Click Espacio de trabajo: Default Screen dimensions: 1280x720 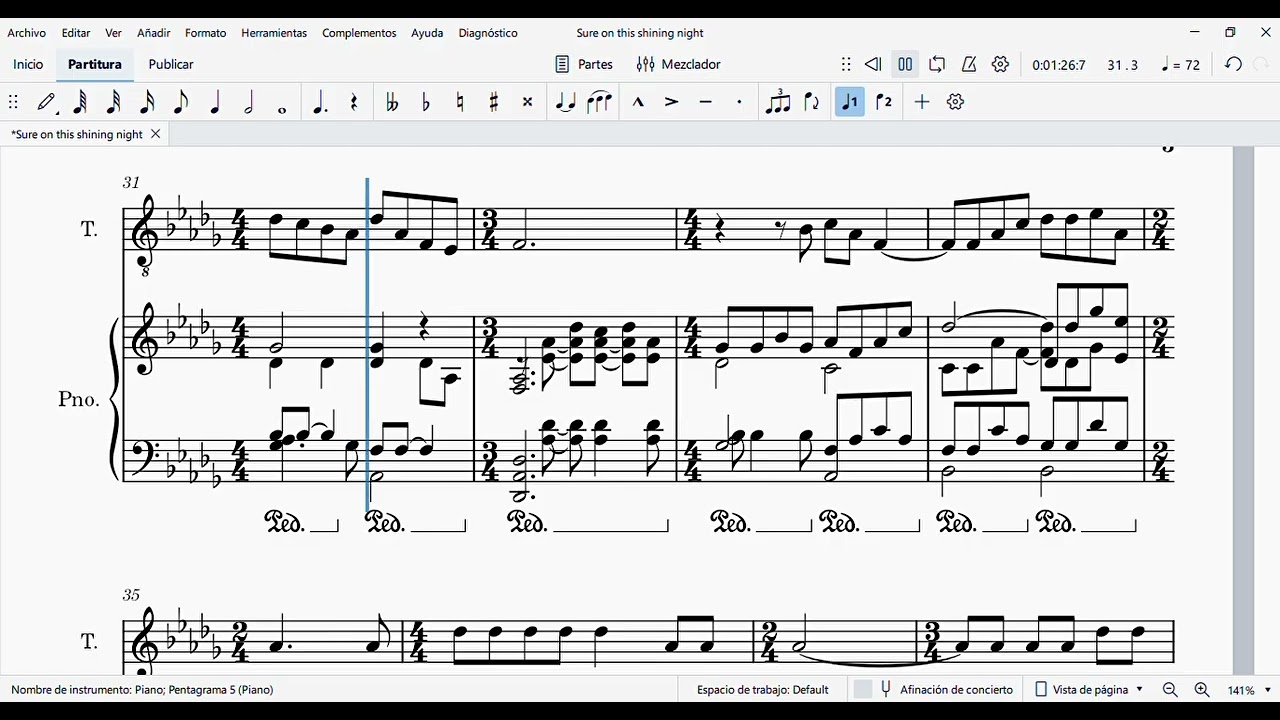click(763, 689)
